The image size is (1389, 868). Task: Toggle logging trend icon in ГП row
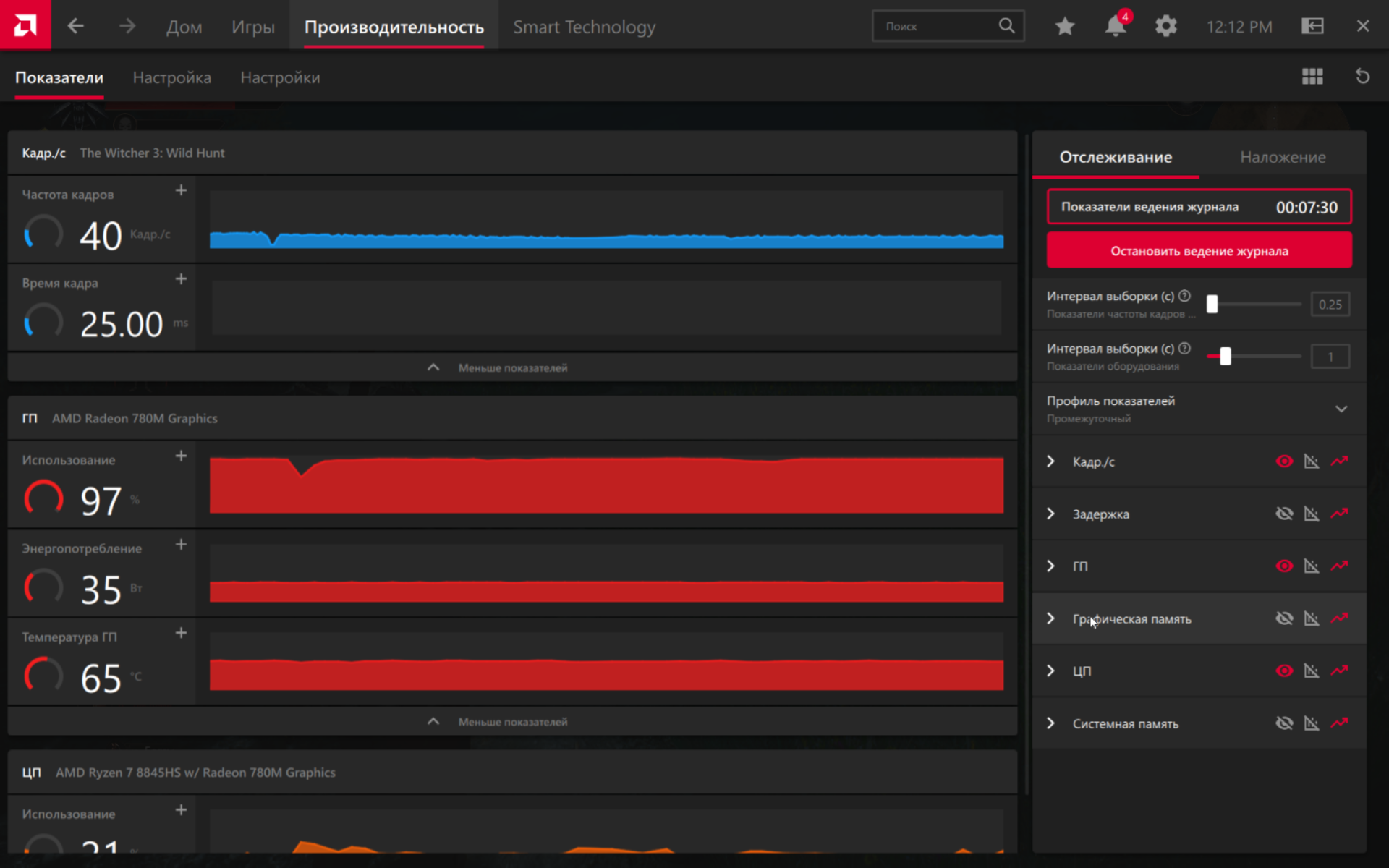point(1340,566)
